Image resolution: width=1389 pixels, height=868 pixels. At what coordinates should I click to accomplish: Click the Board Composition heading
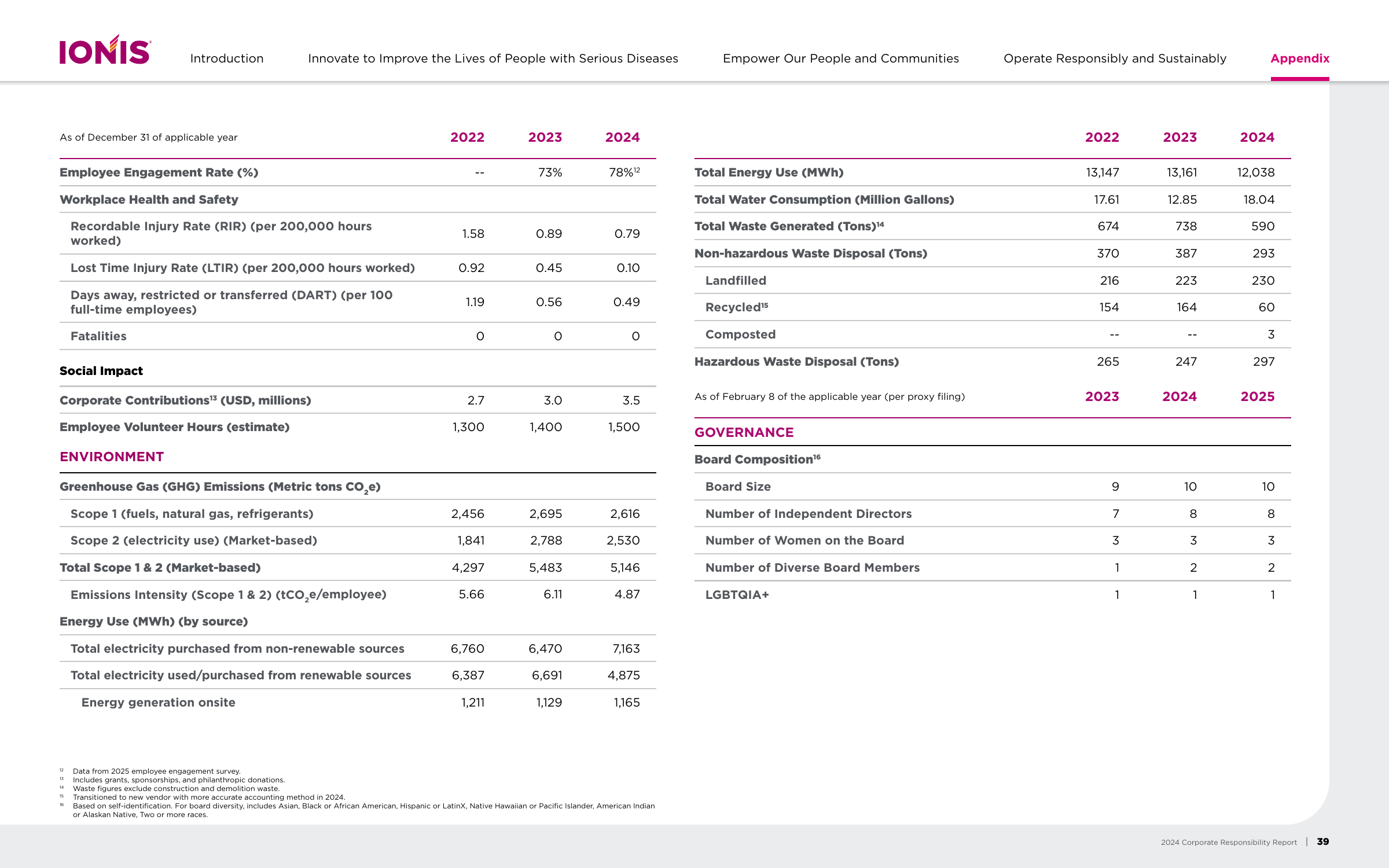(x=758, y=459)
